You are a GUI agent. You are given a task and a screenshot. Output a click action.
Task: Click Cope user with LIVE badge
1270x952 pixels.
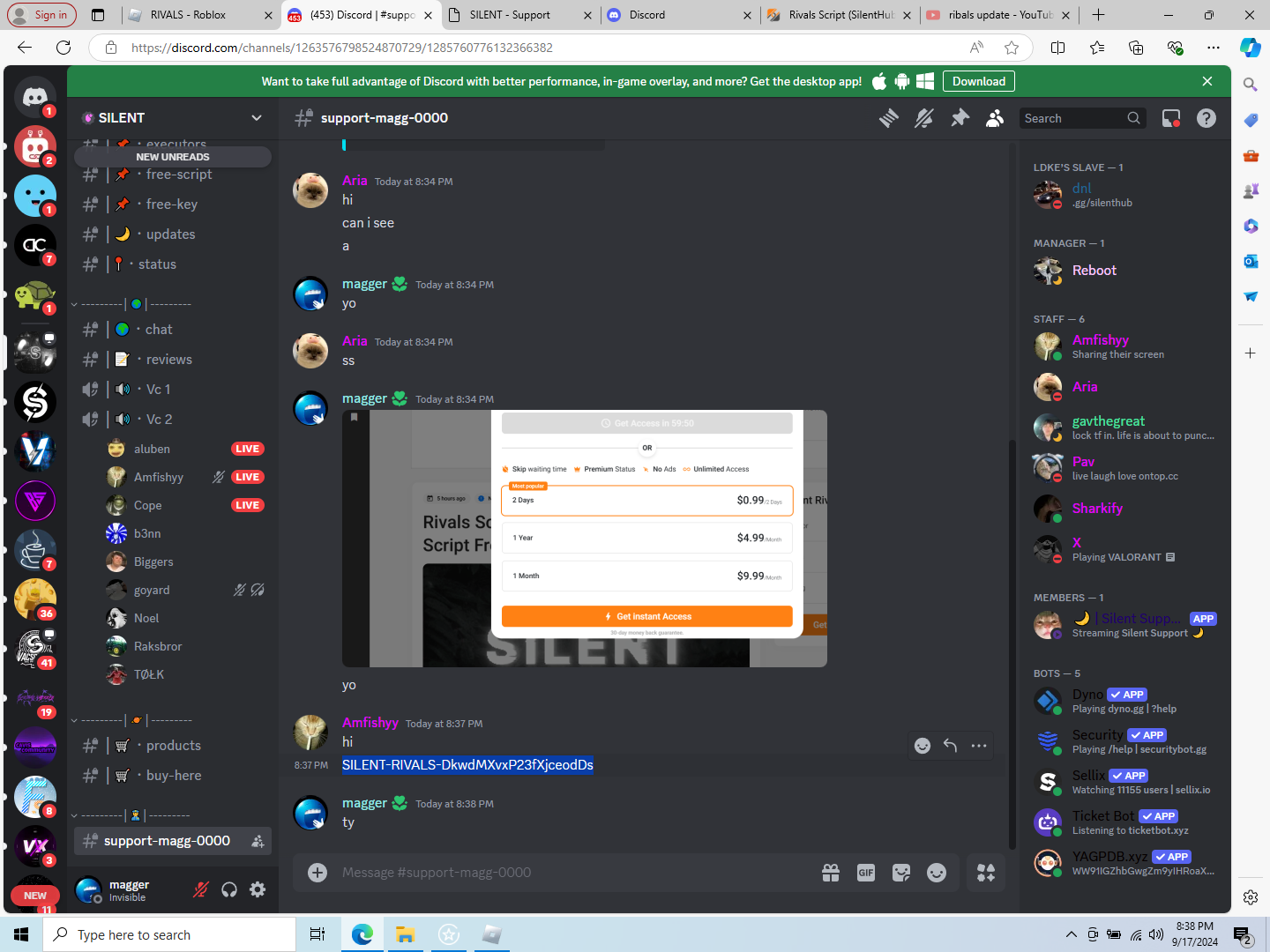coord(147,506)
